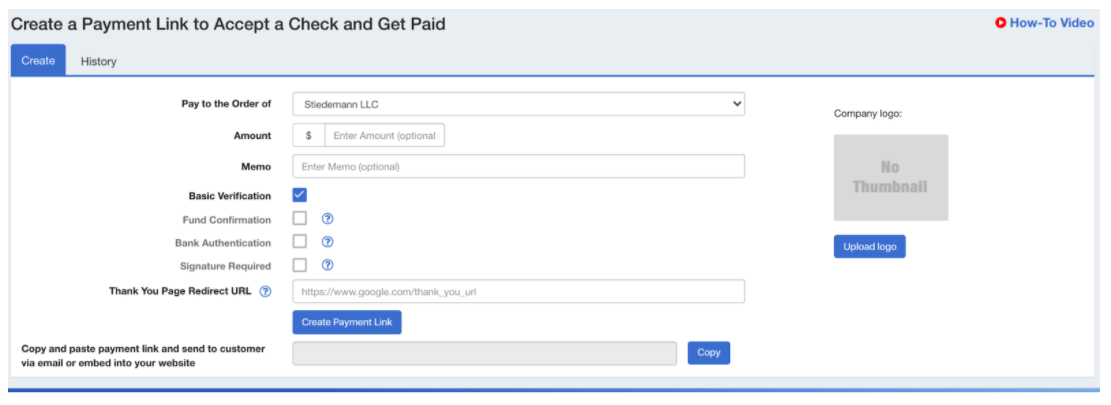Click the No Thumbnail company logo placeholder
Screen dimensions: 1111x405
[890, 178]
